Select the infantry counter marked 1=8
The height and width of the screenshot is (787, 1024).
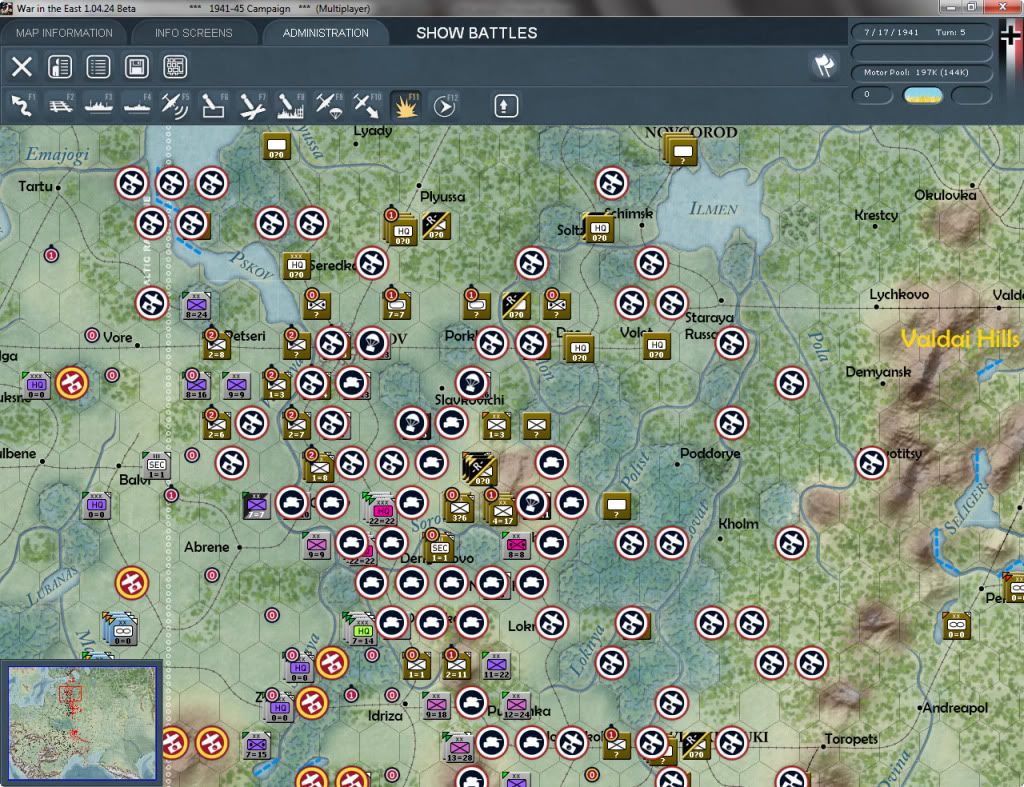coord(319,468)
